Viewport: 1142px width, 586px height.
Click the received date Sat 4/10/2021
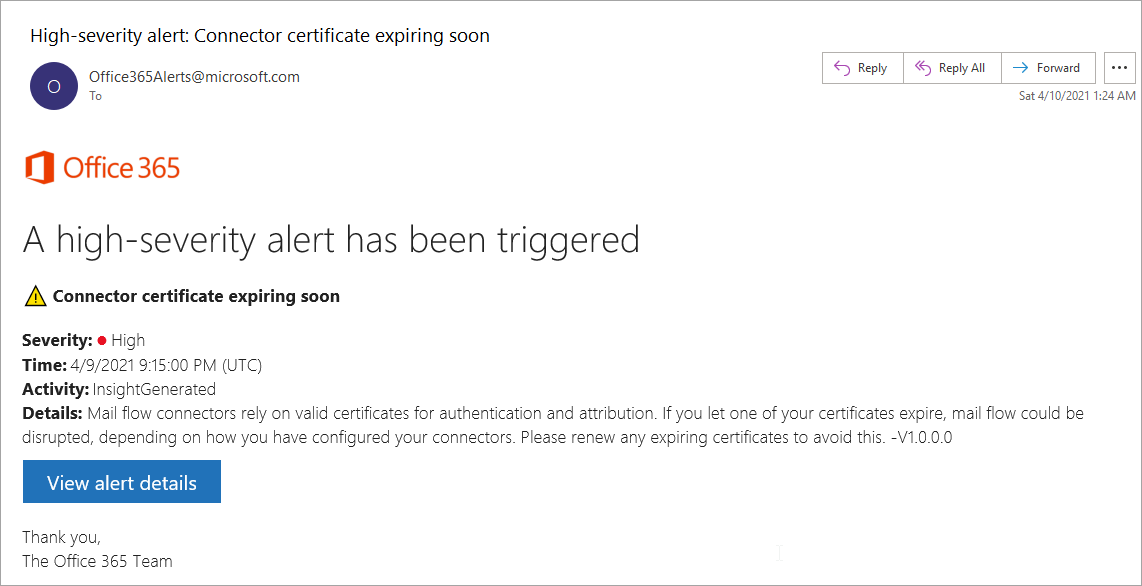pos(1076,96)
